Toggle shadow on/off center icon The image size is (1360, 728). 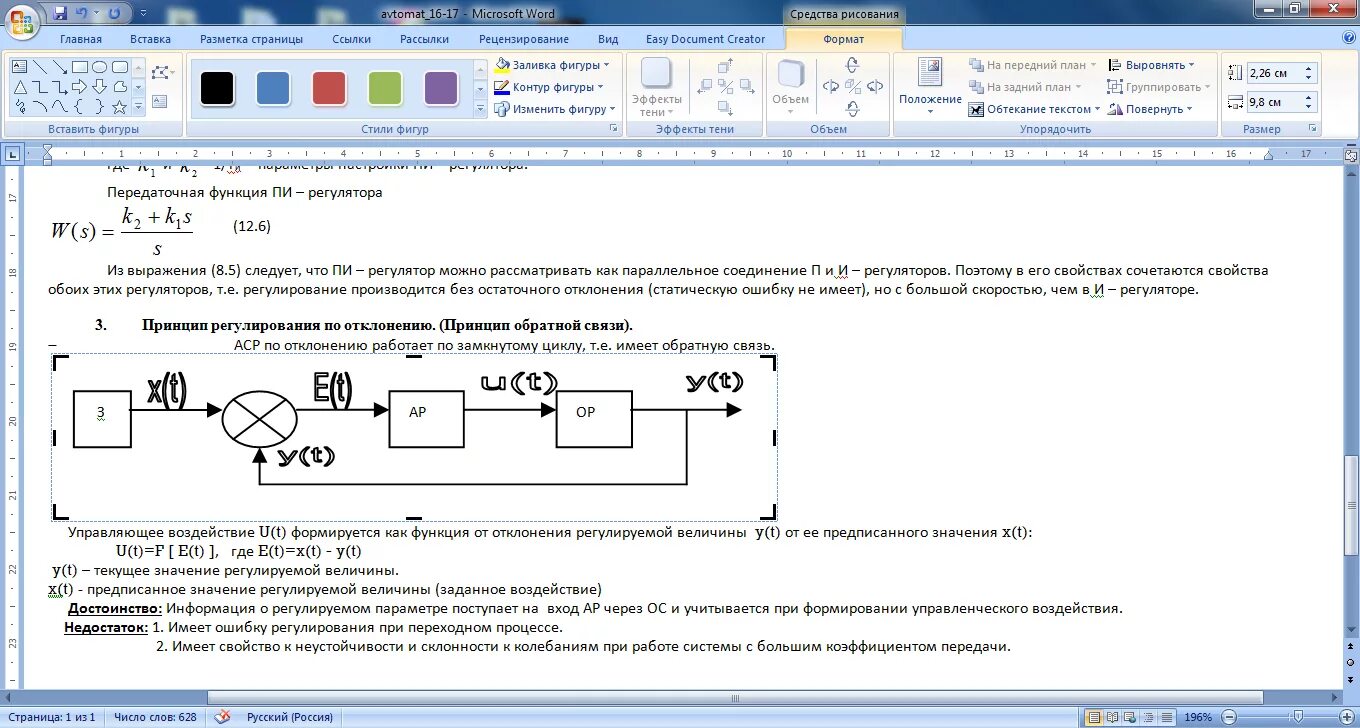point(727,87)
